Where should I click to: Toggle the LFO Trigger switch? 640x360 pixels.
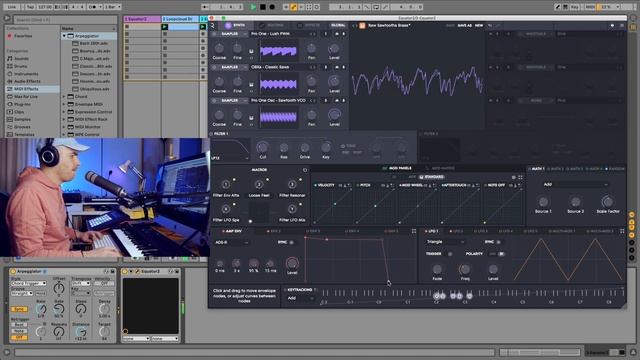coord(450,254)
